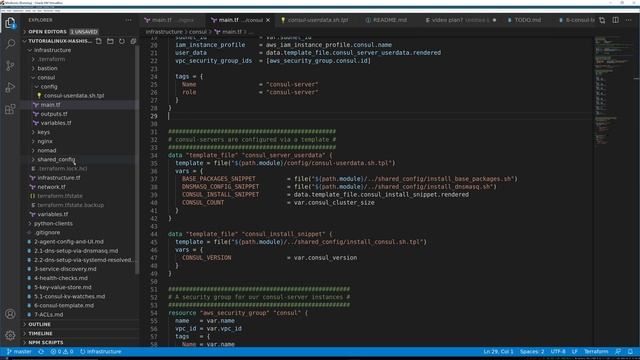Open 5-key-value-store.md file
640x360 pixels.
[63, 287]
